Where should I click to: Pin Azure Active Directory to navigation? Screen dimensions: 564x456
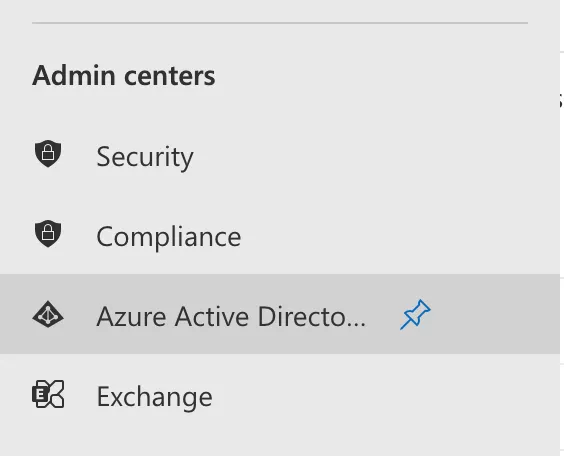pyautogui.click(x=415, y=314)
